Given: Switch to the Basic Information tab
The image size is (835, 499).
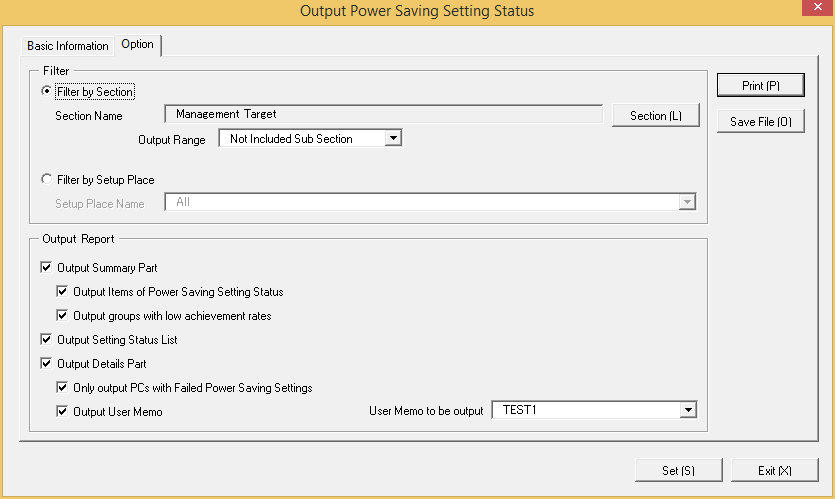Looking at the screenshot, I should pos(68,46).
